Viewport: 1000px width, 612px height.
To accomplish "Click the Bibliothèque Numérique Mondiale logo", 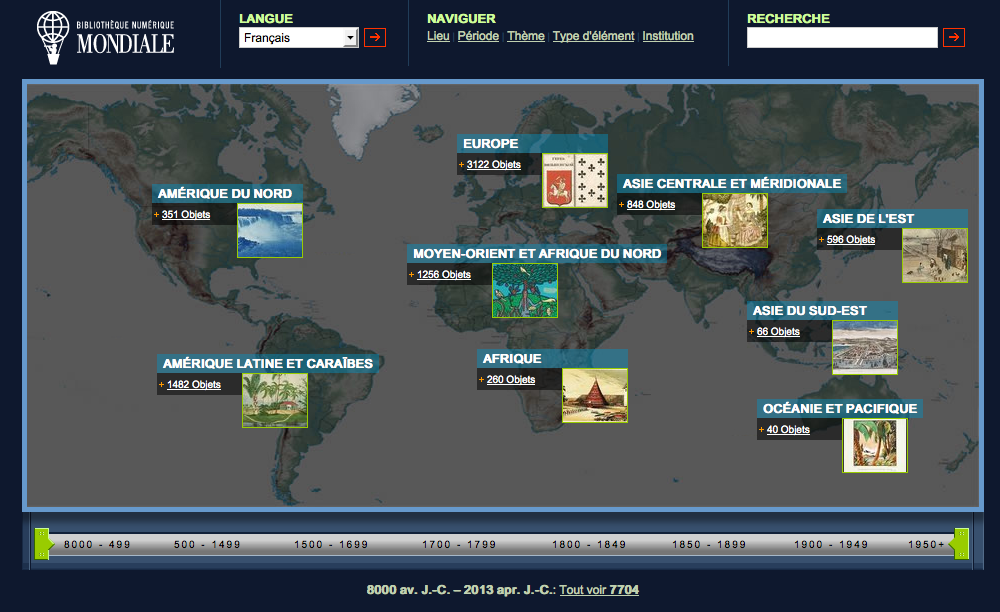I will tap(105, 34).
